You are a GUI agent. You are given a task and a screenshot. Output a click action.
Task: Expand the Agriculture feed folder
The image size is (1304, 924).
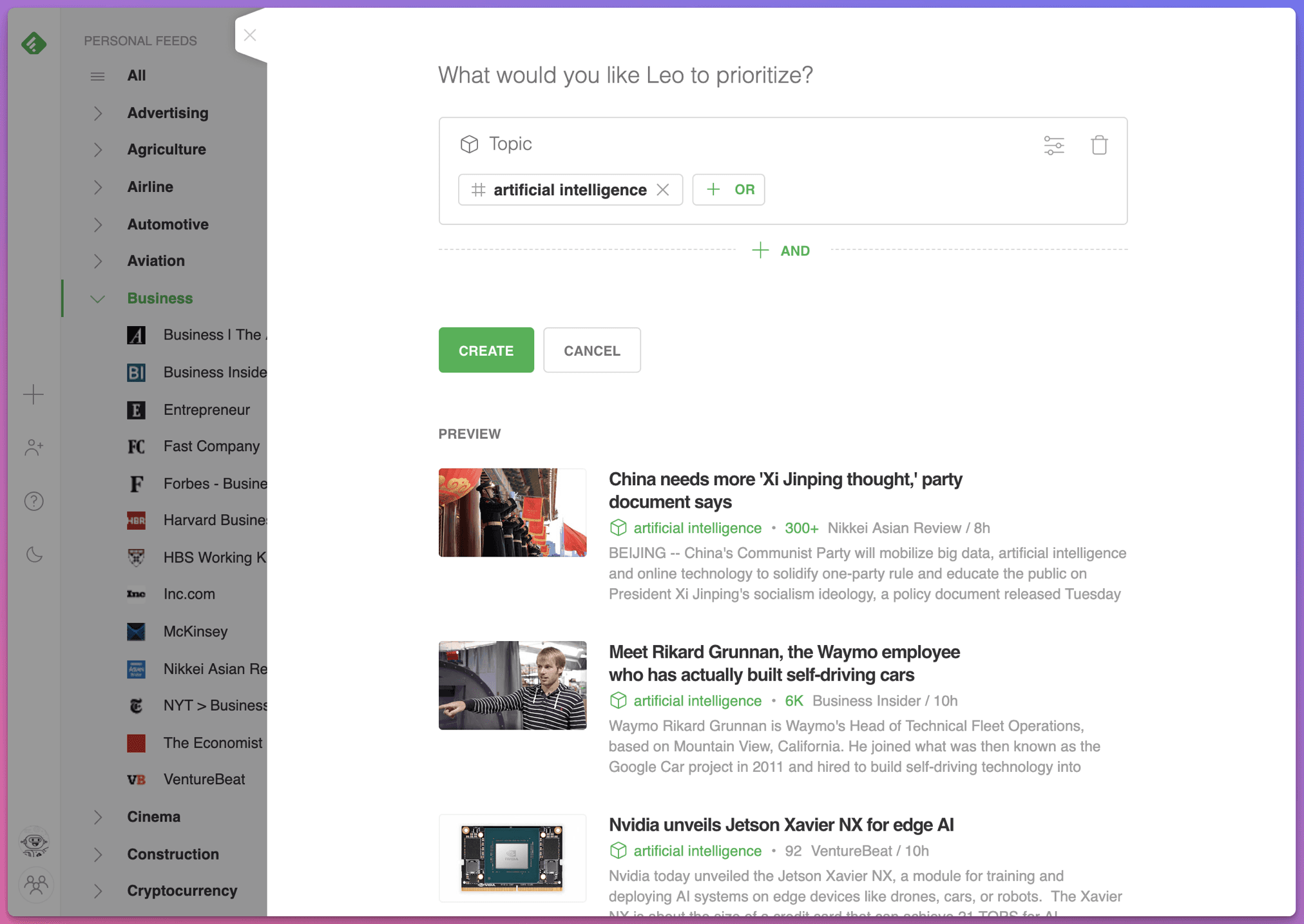click(97, 149)
